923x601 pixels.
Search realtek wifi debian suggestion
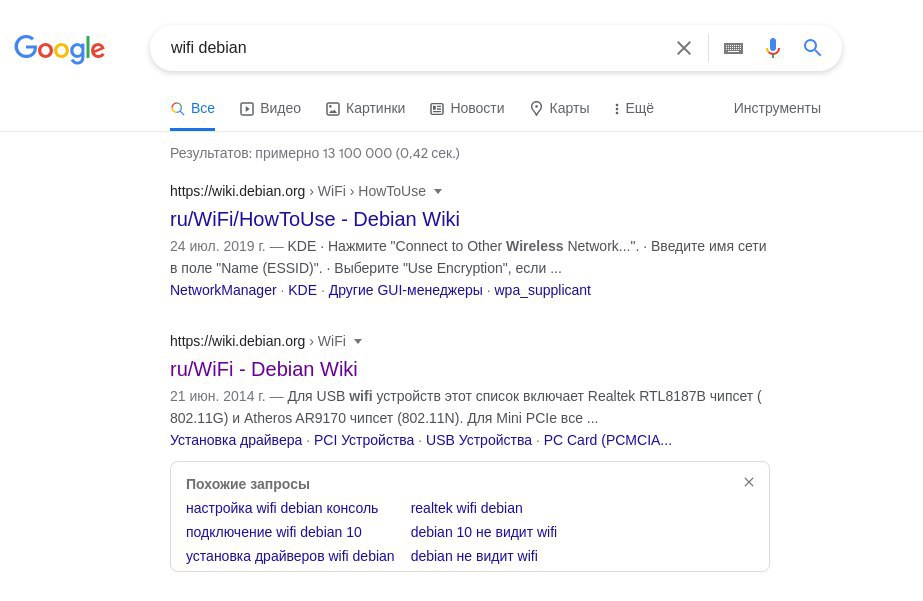(466, 508)
